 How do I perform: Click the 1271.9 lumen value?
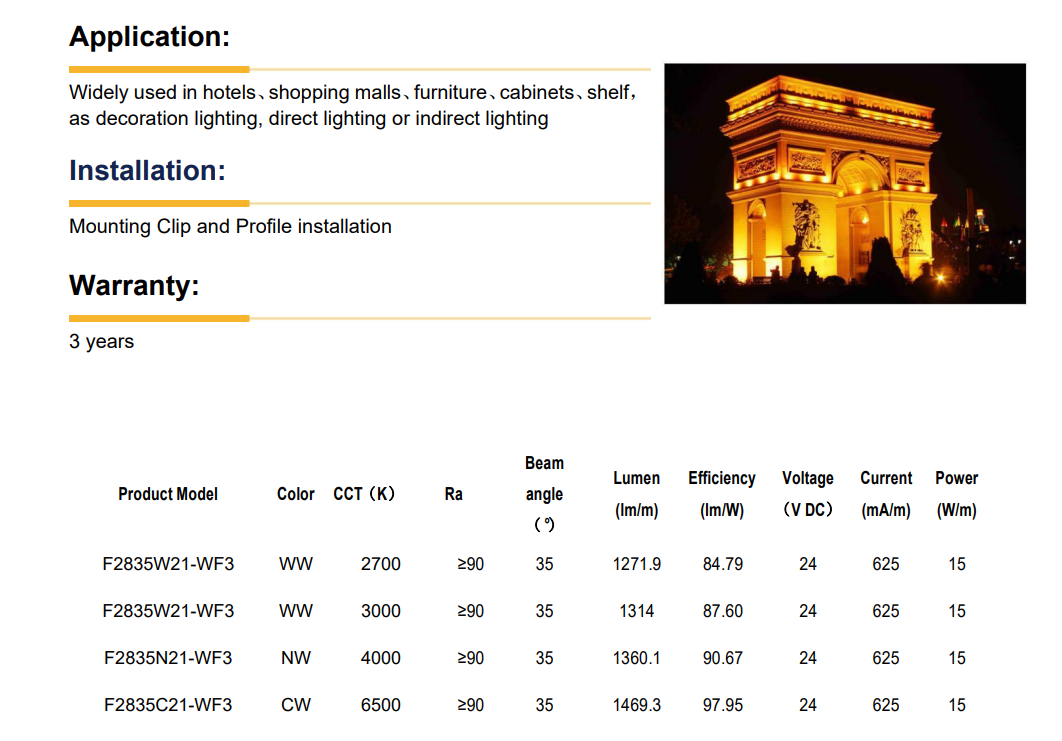tap(636, 564)
